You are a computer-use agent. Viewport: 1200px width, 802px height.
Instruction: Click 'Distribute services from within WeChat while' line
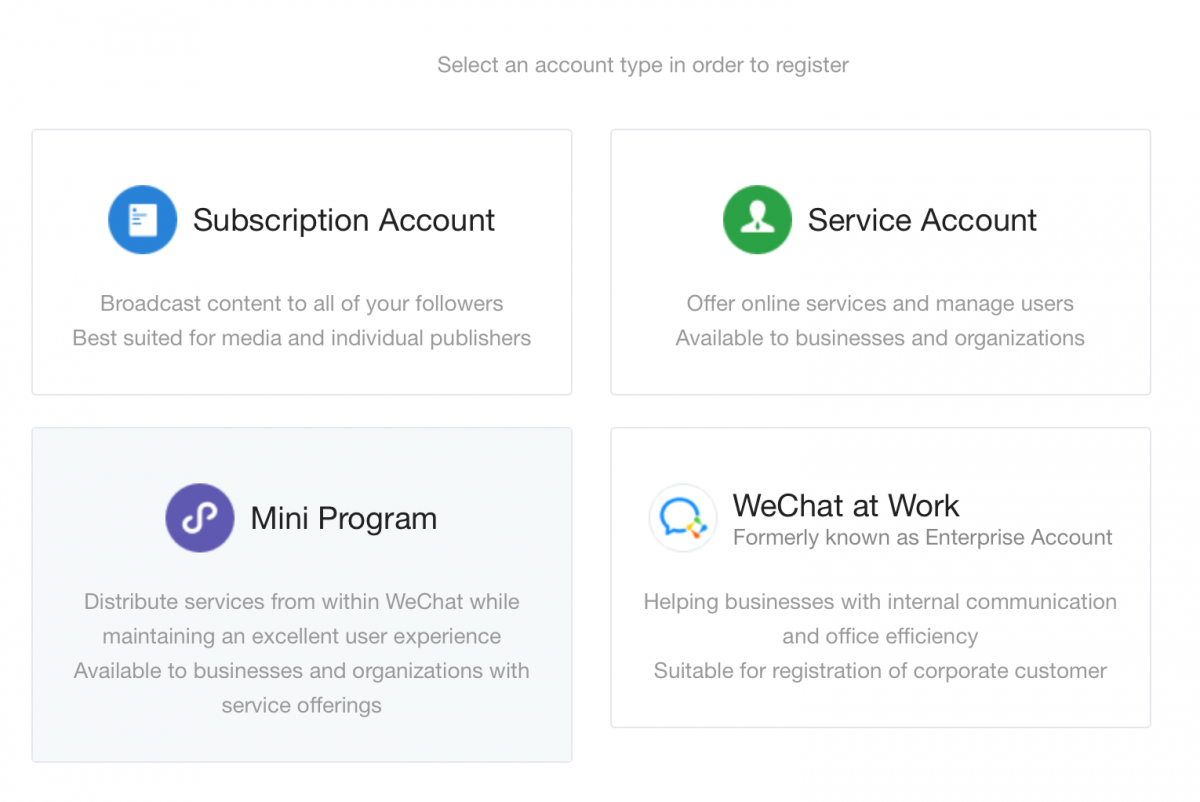tap(301, 602)
